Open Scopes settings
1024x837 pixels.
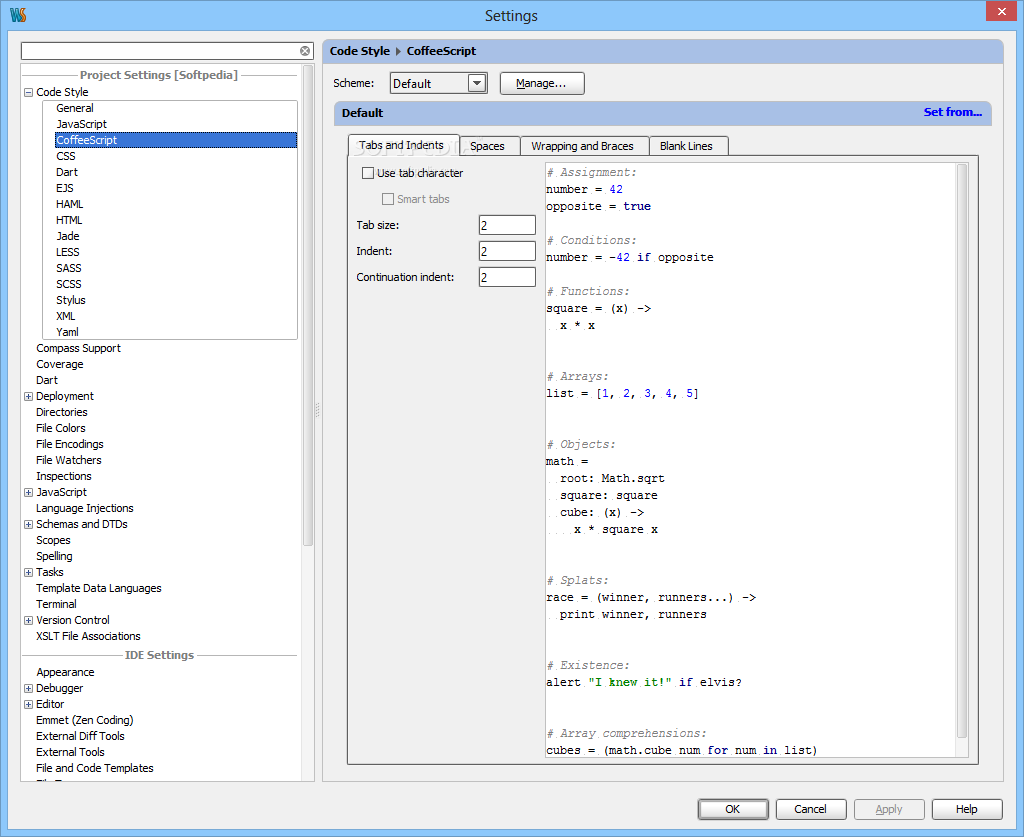[x=53, y=541]
